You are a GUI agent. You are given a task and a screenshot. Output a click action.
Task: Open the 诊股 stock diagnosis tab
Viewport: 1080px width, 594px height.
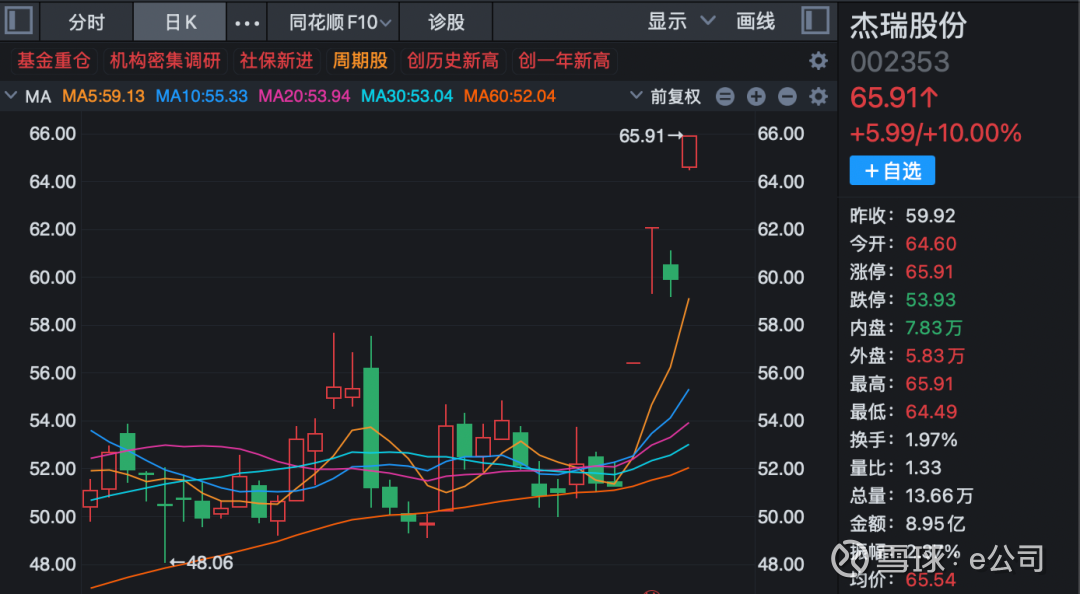click(446, 22)
